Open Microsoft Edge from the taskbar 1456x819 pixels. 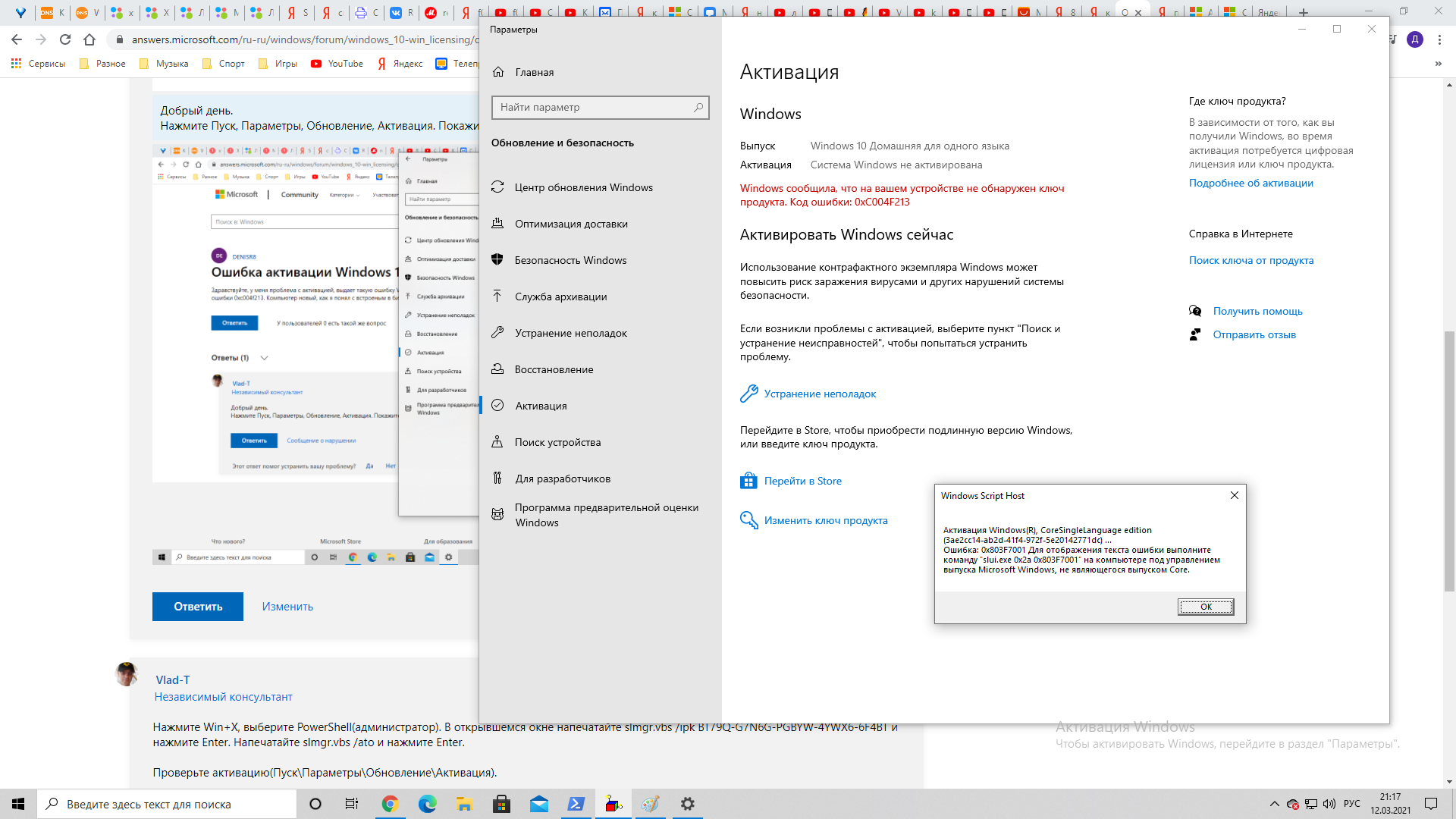tap(427, 804)
